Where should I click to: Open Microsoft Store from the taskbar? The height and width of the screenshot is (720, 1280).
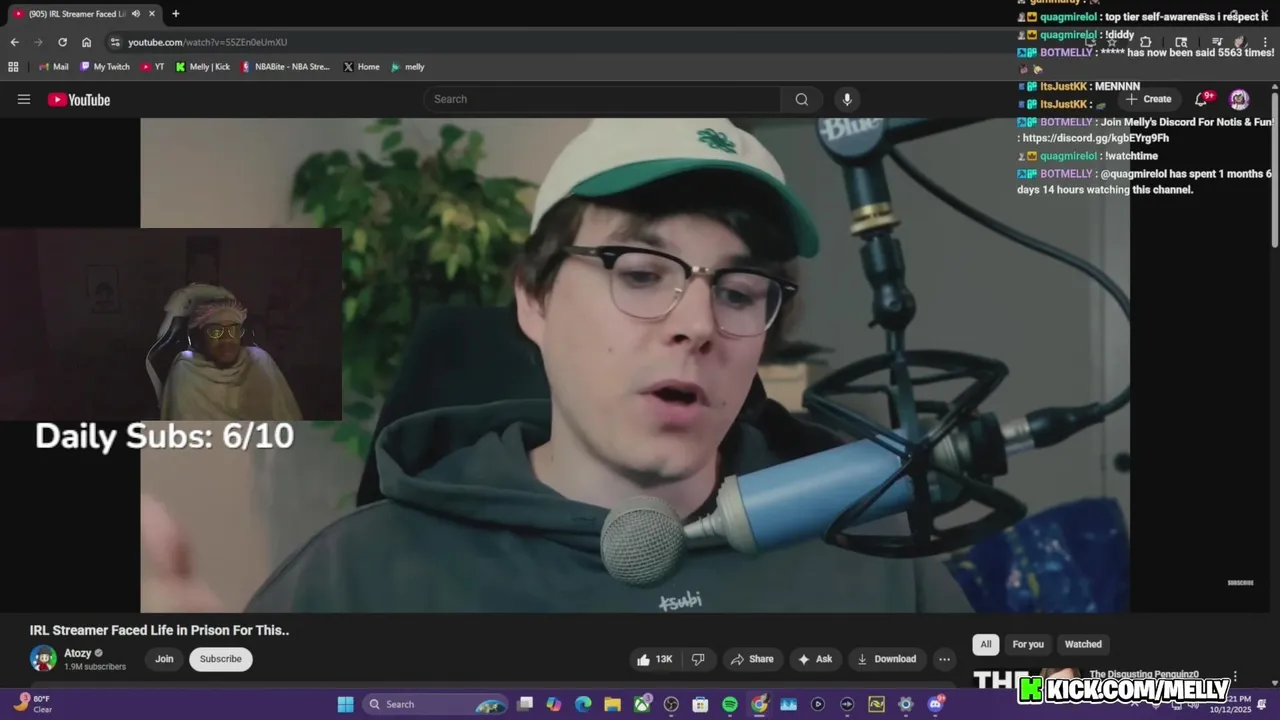700,704
